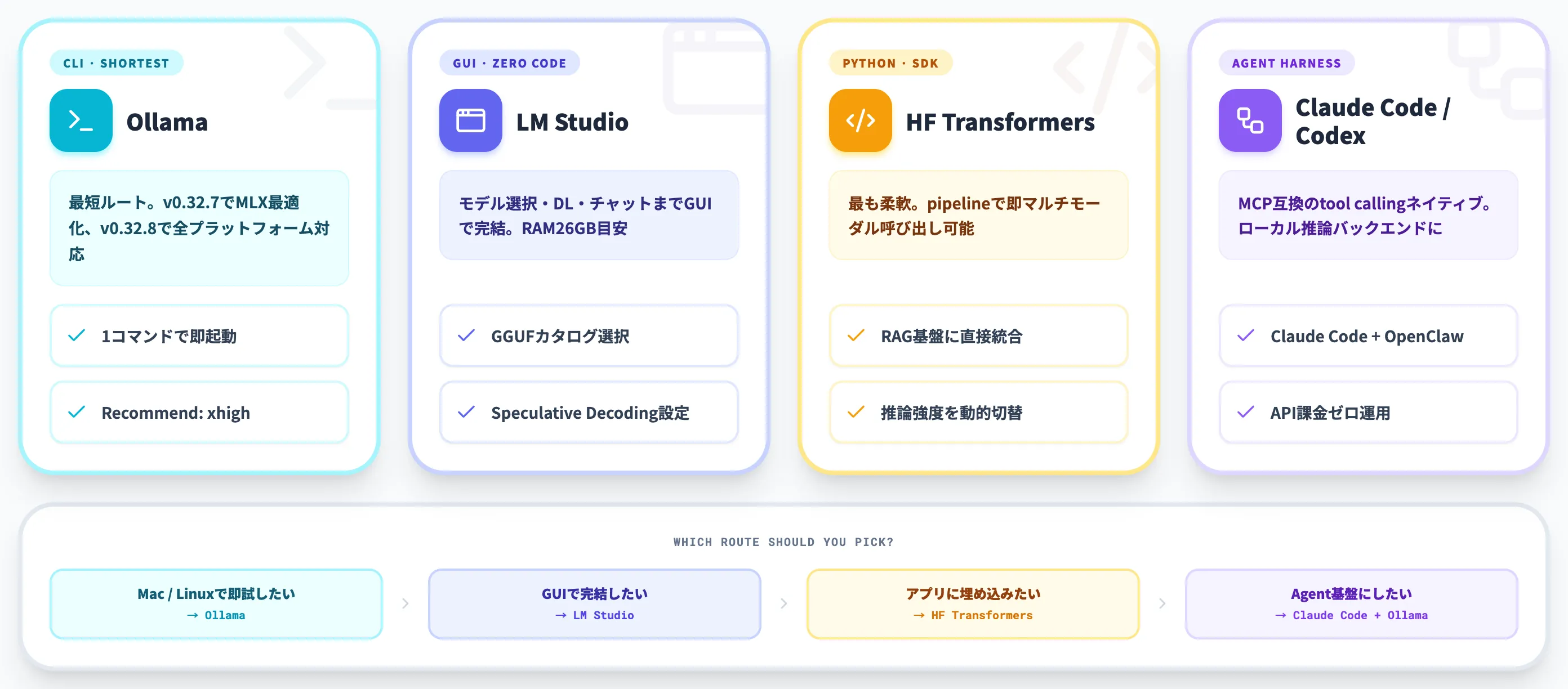
Task: Click checkmark beside 1コマンドで即起動
Action: [77, 335]
